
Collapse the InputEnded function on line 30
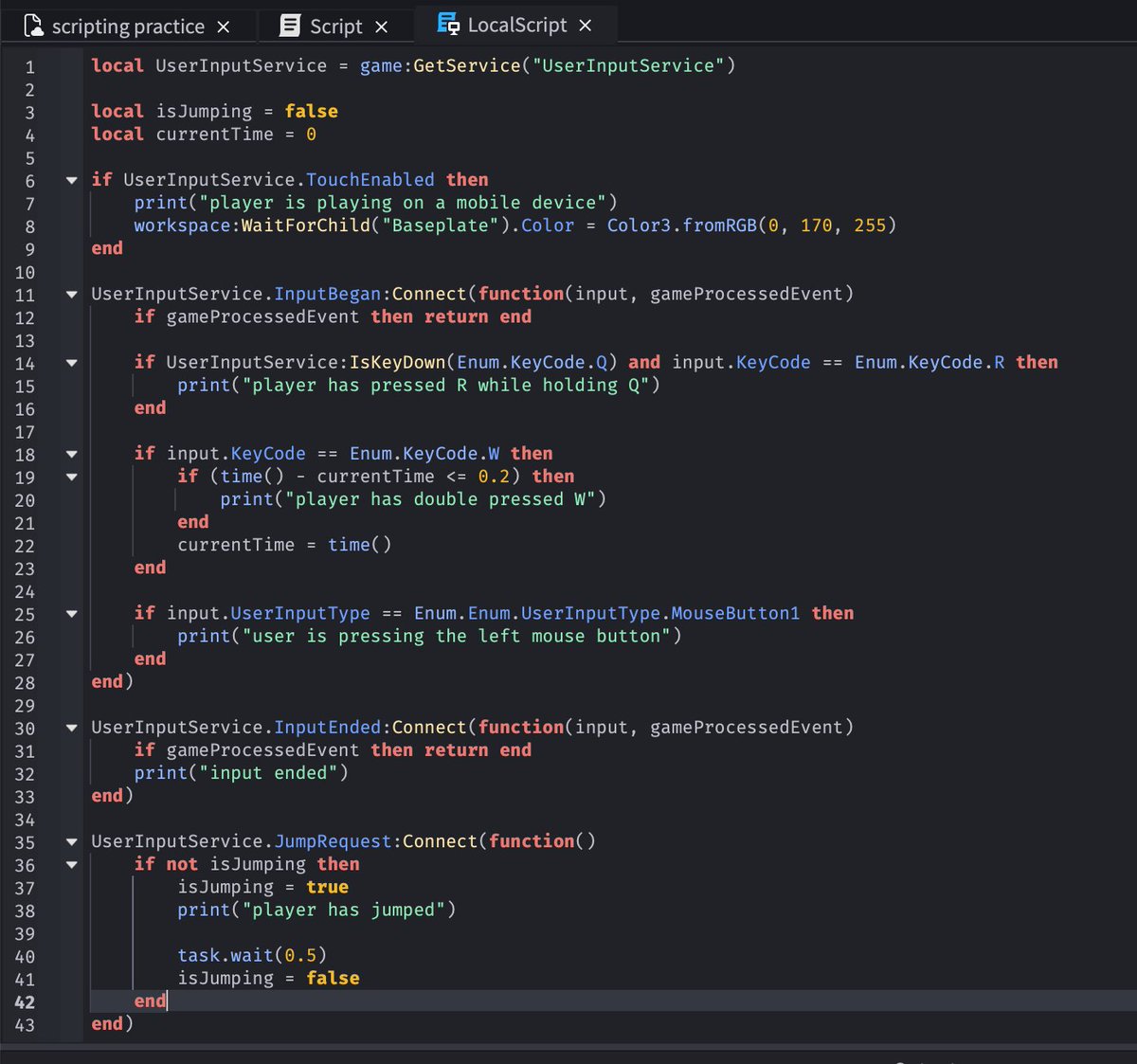click(x=71, y=728)
